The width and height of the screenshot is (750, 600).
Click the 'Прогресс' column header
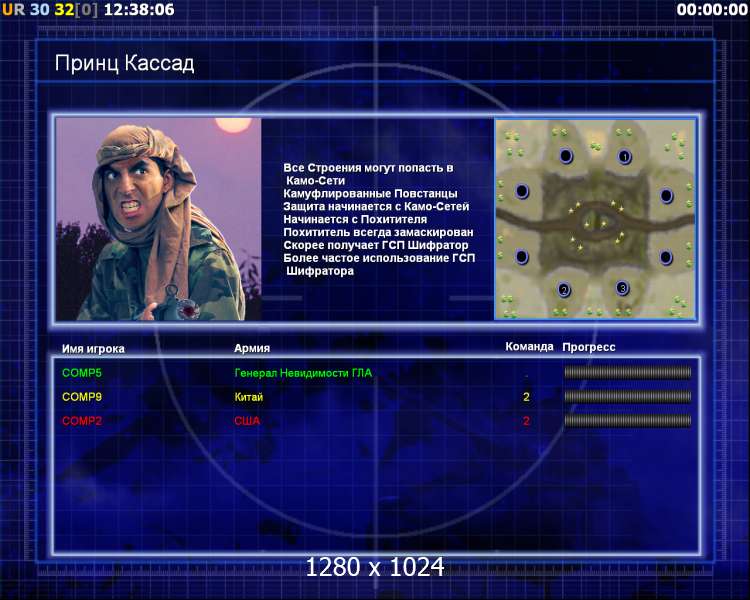point(589,347)
